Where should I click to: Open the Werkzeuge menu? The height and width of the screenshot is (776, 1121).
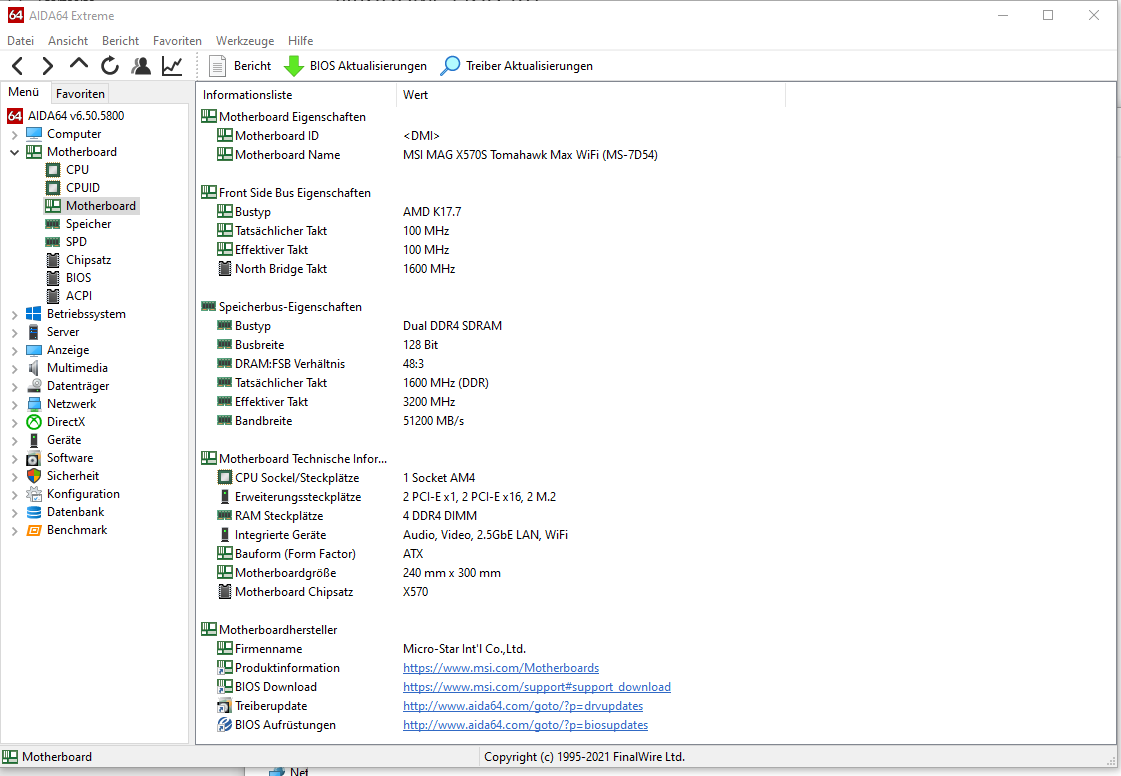245,41
